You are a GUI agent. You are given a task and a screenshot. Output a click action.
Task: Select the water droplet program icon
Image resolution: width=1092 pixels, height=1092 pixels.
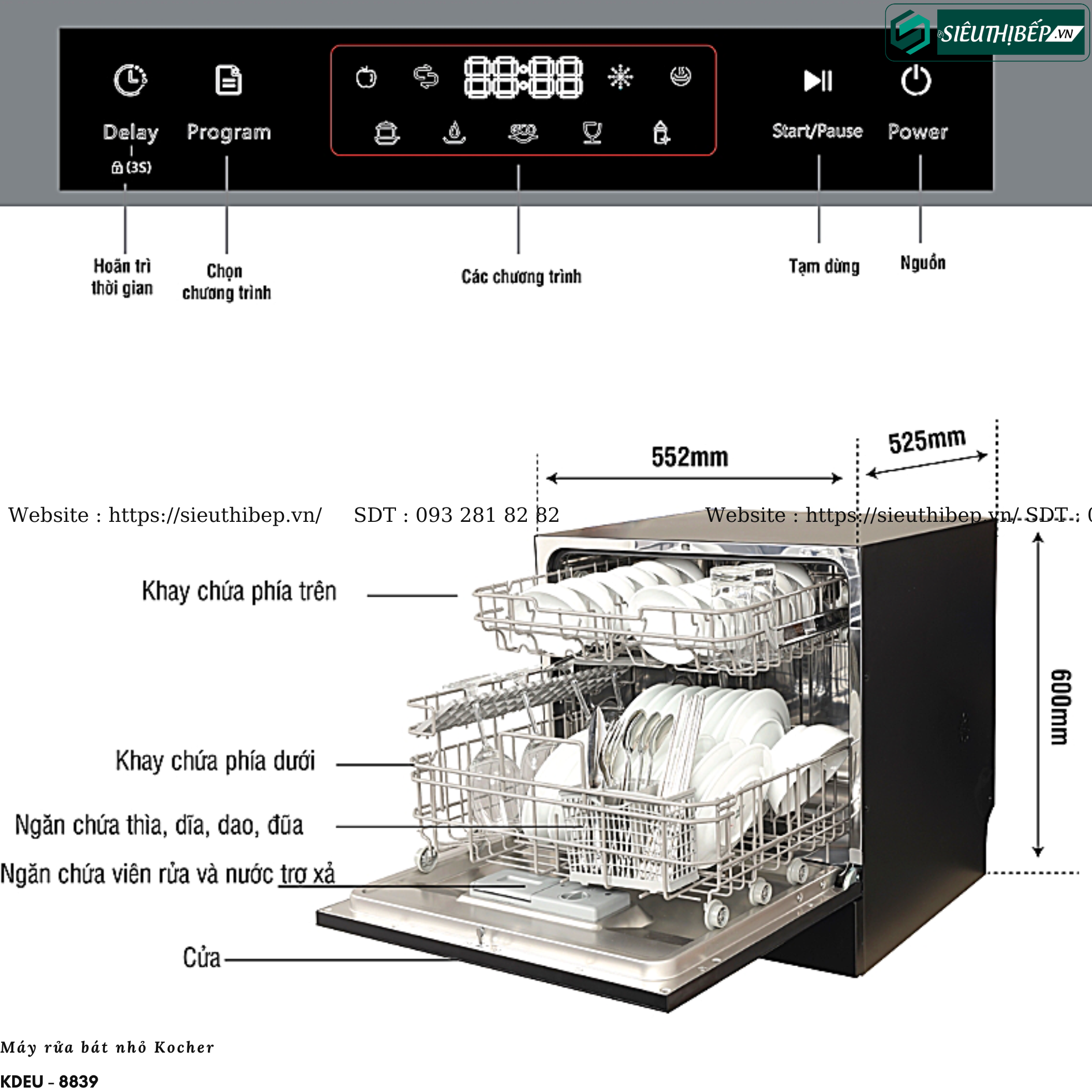pyautogui.click(x=454, y=133)
